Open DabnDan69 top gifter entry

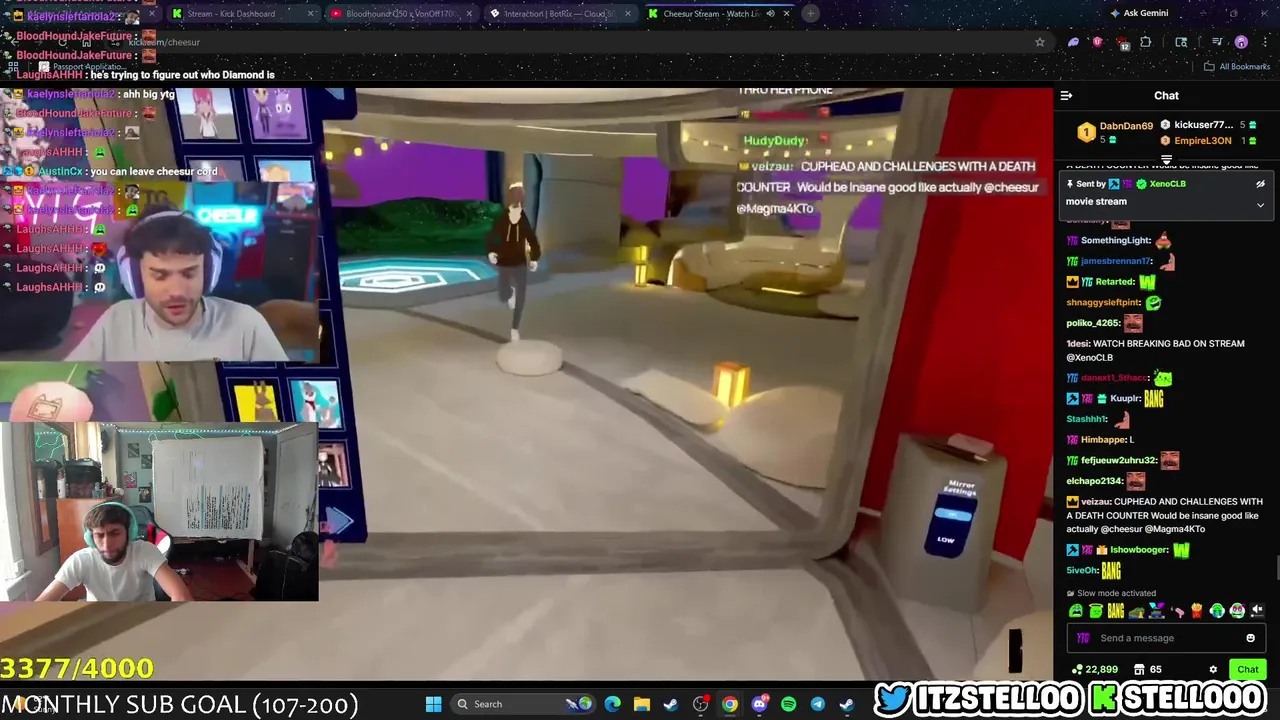click(x=1112, y=131)
